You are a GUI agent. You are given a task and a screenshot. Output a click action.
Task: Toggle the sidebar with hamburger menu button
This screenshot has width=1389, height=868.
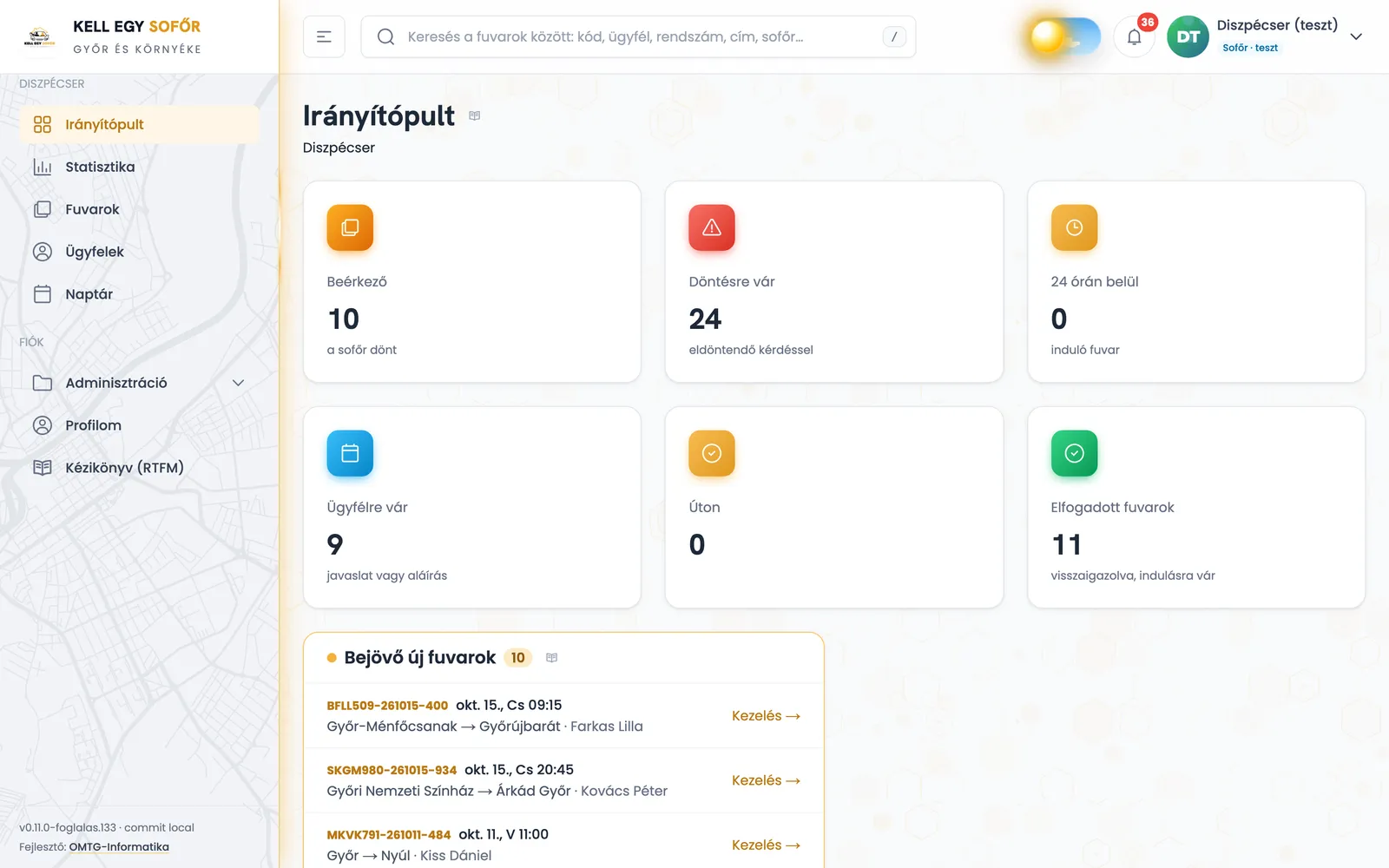pyautogui.click(x=324, y=36)
